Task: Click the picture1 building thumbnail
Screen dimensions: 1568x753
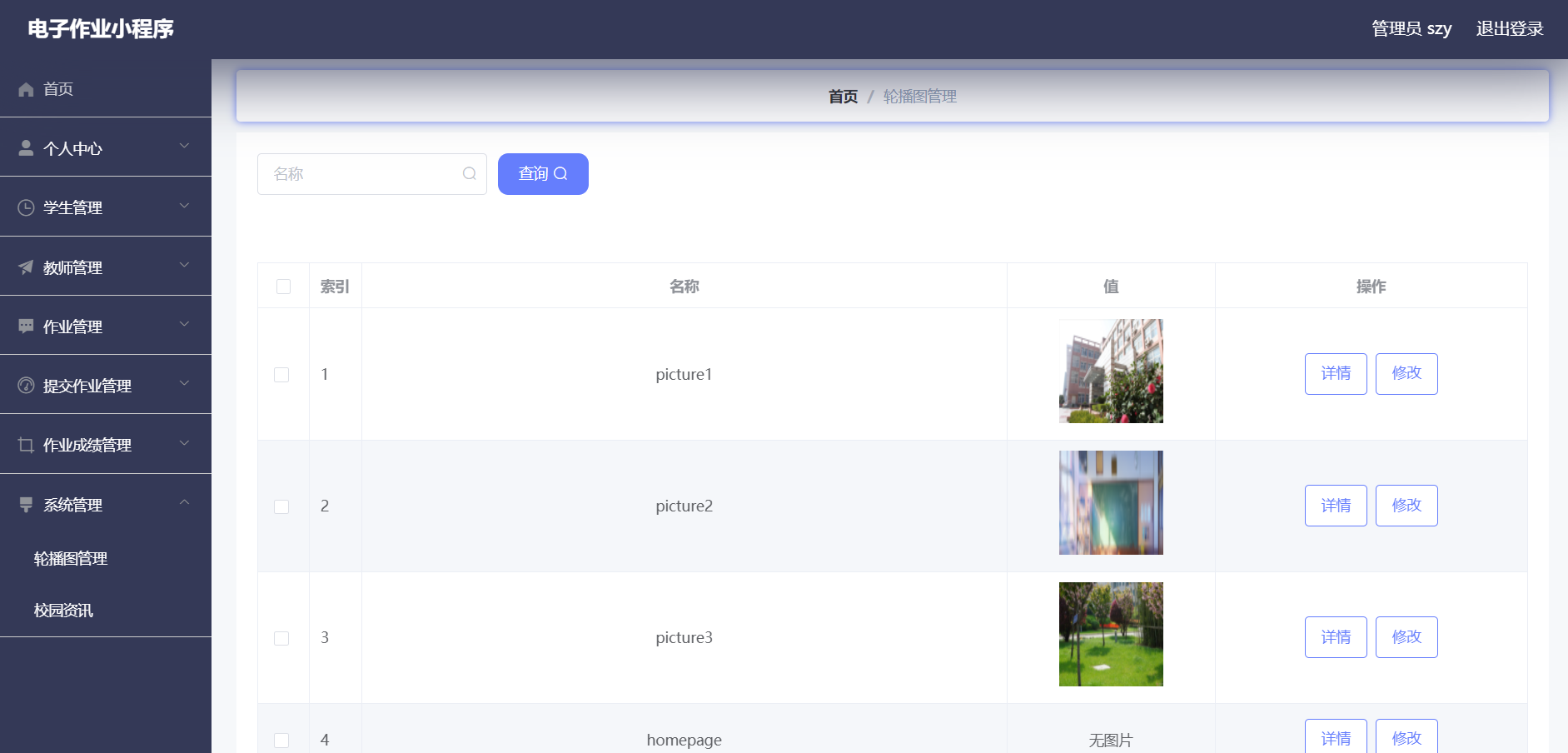Action: pos(1111,372)
